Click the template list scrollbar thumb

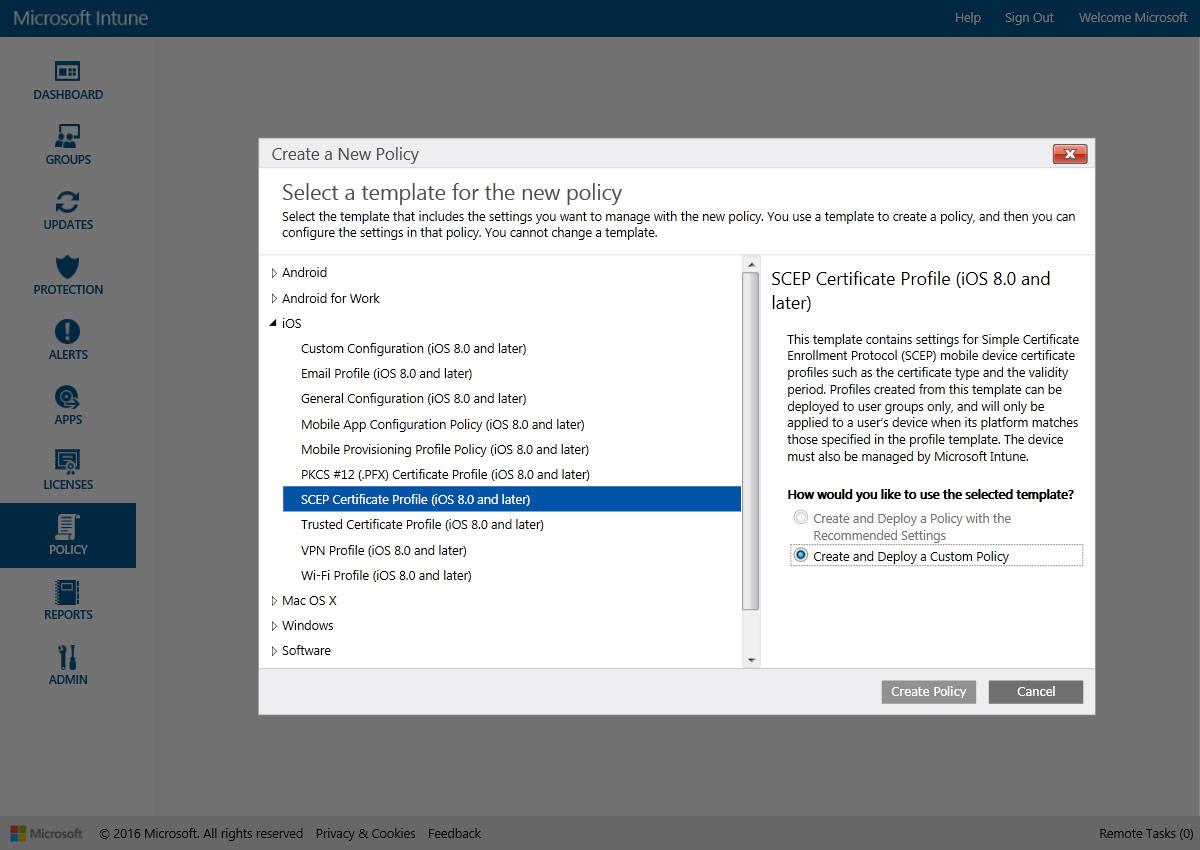point(751,440)
